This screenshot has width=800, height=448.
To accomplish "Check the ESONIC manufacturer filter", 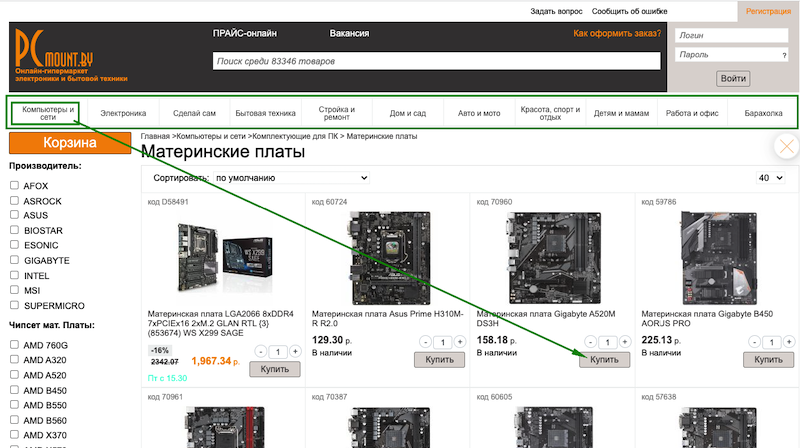I will [x=14, y=245].
